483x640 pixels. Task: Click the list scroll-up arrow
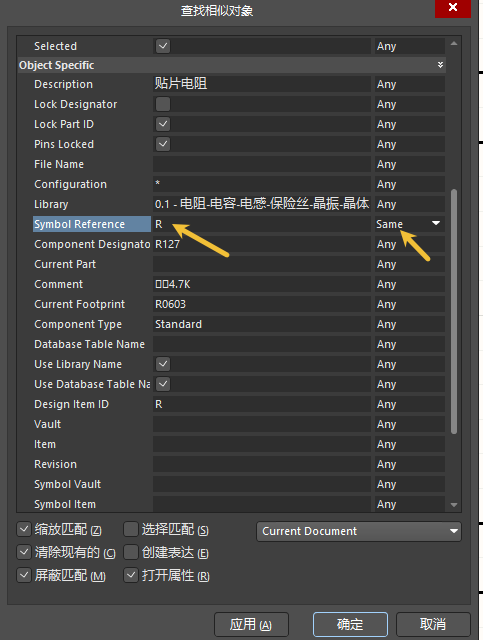click(x=454, y=43)
